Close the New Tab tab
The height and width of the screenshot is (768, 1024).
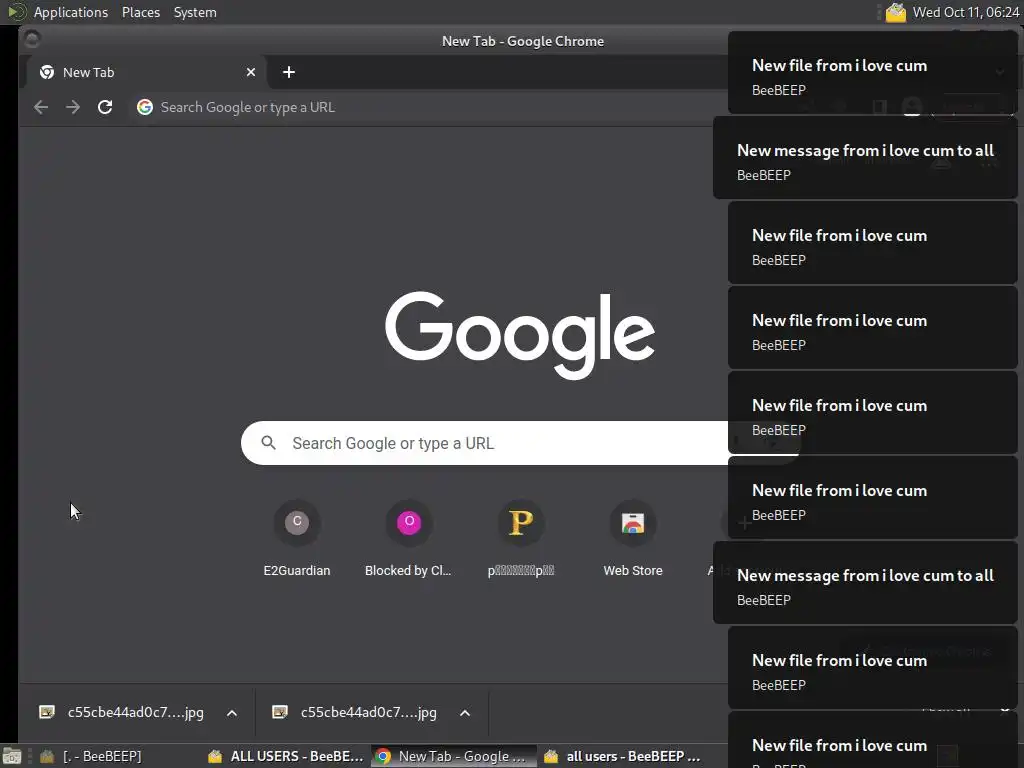coord(251,72)
